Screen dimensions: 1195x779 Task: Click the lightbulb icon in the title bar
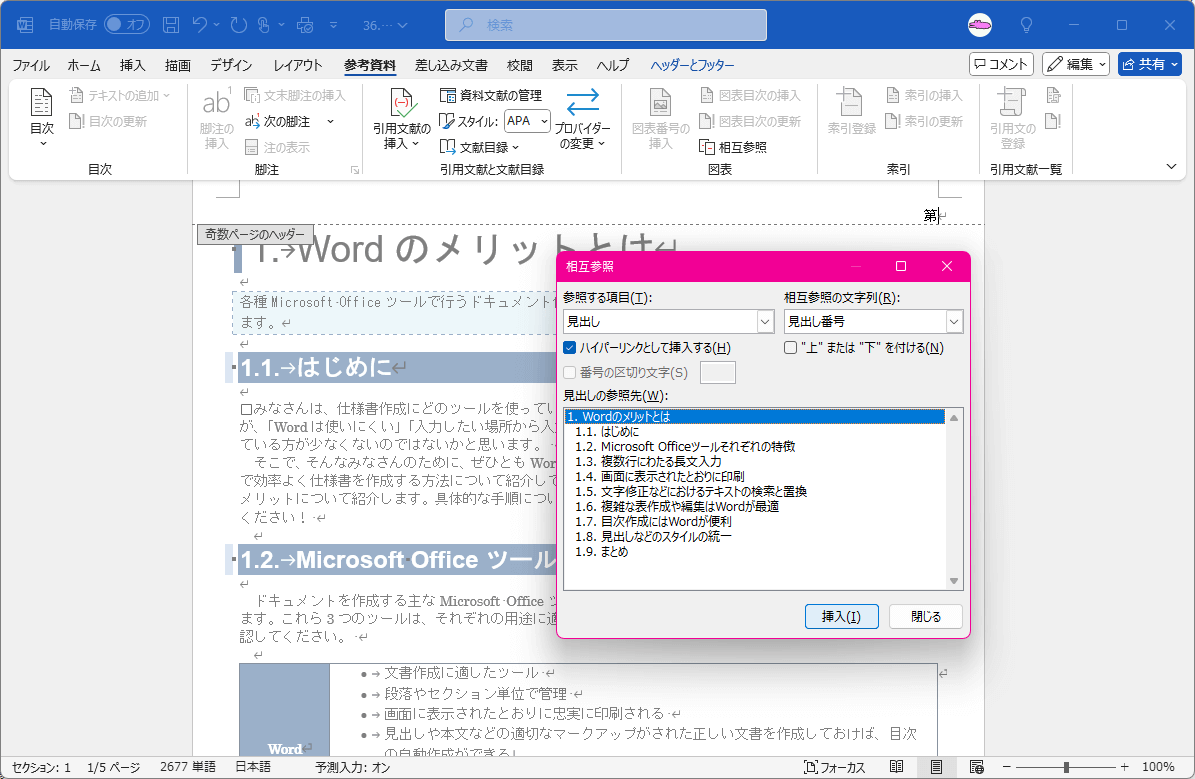(x=1027, y=25)
